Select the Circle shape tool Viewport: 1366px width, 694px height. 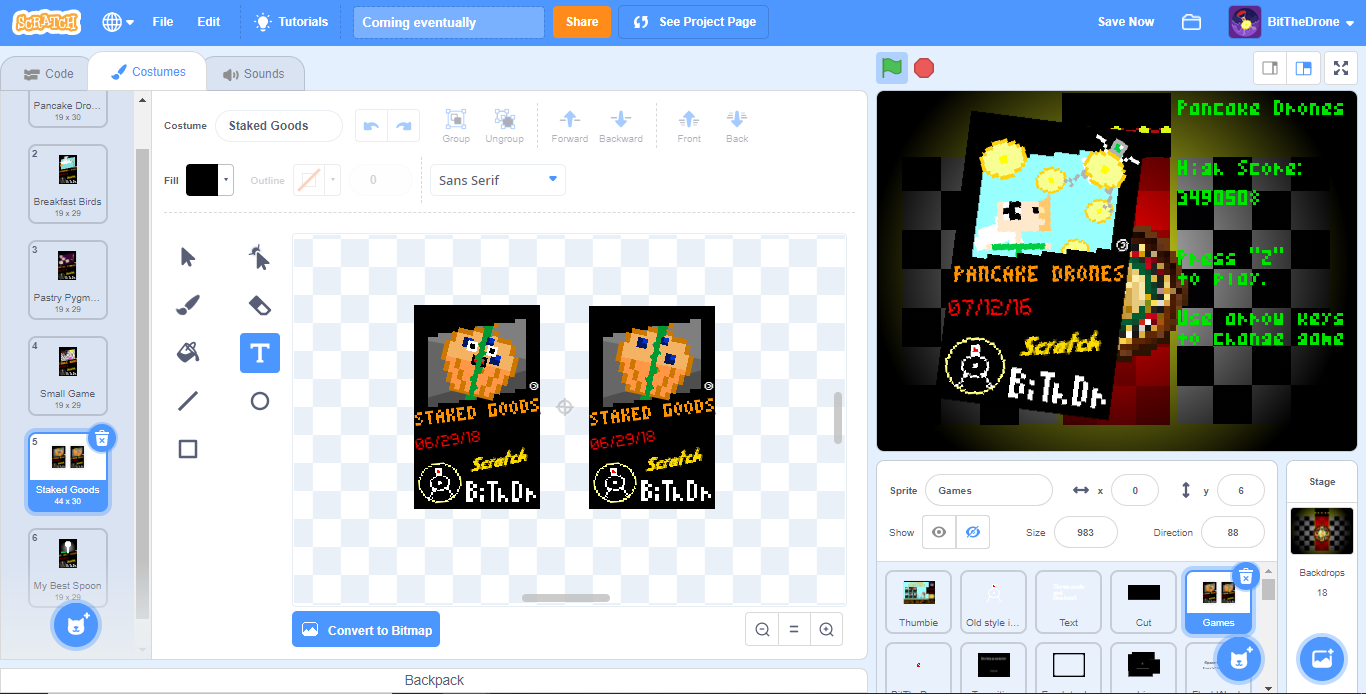click(x=259, y=401)
